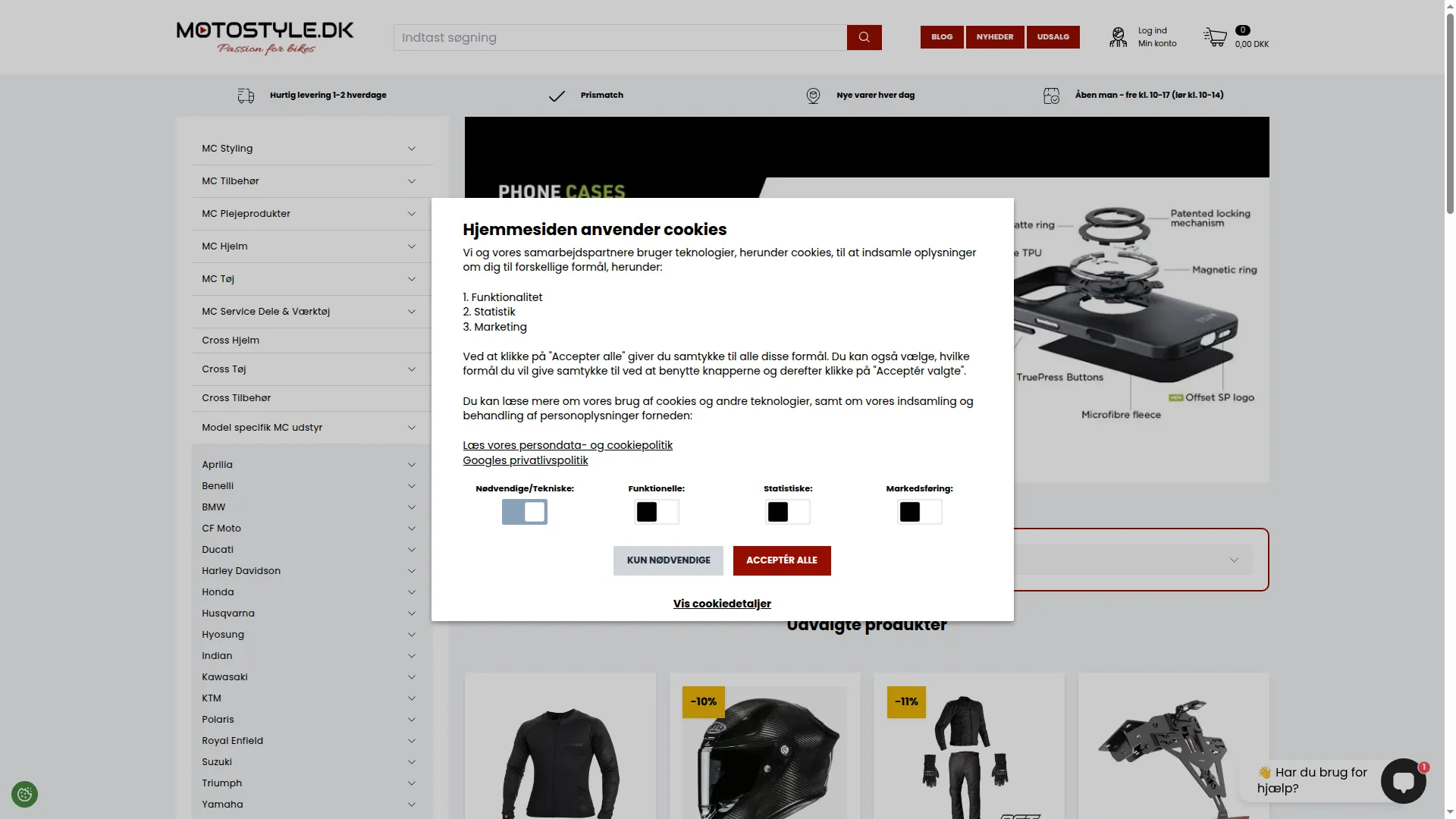Viewport: 1456px width, 819px height.
Task: Select the Suzuki brand entry
Action: [217, 762]
